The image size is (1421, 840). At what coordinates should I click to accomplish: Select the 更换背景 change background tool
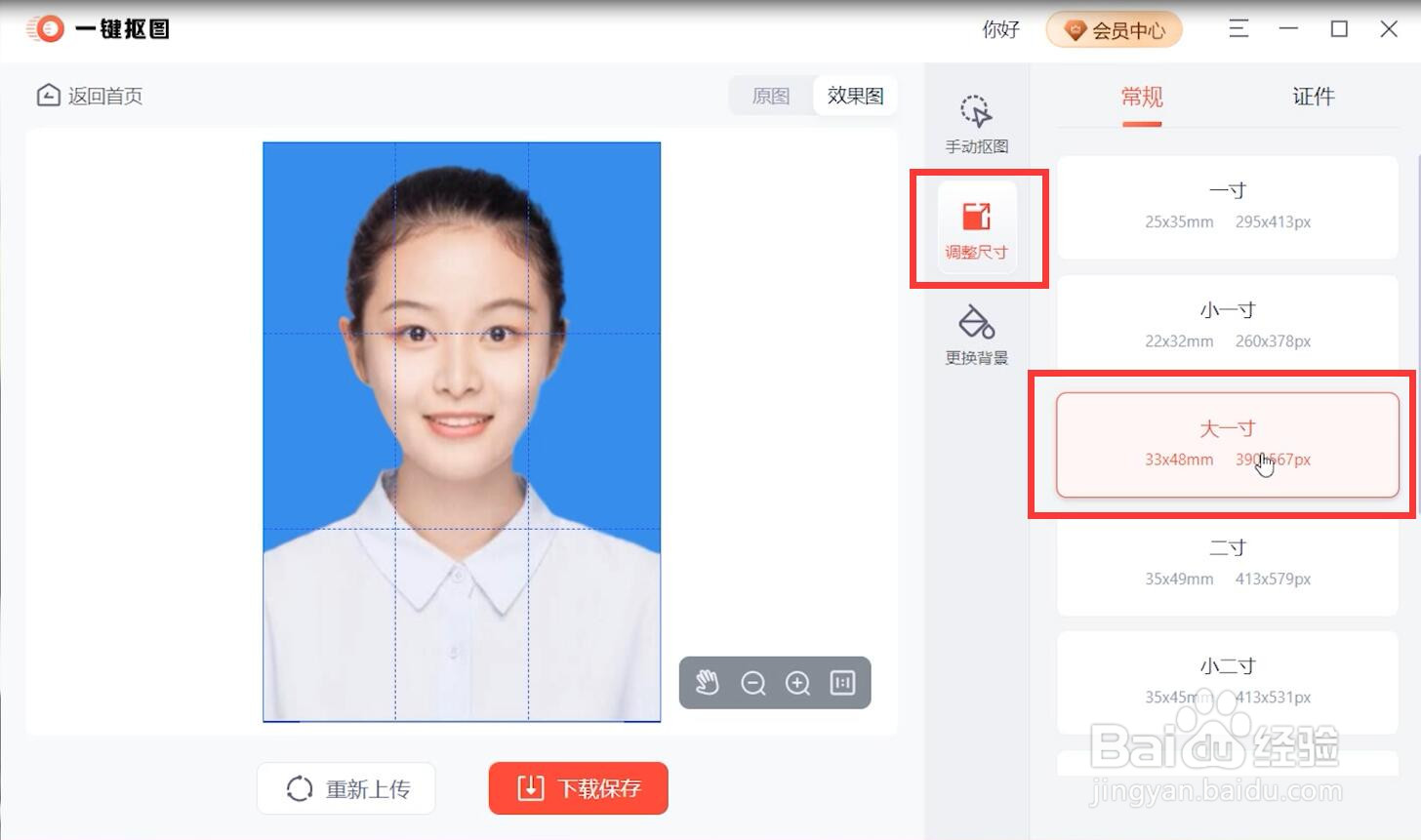point(975,335)
